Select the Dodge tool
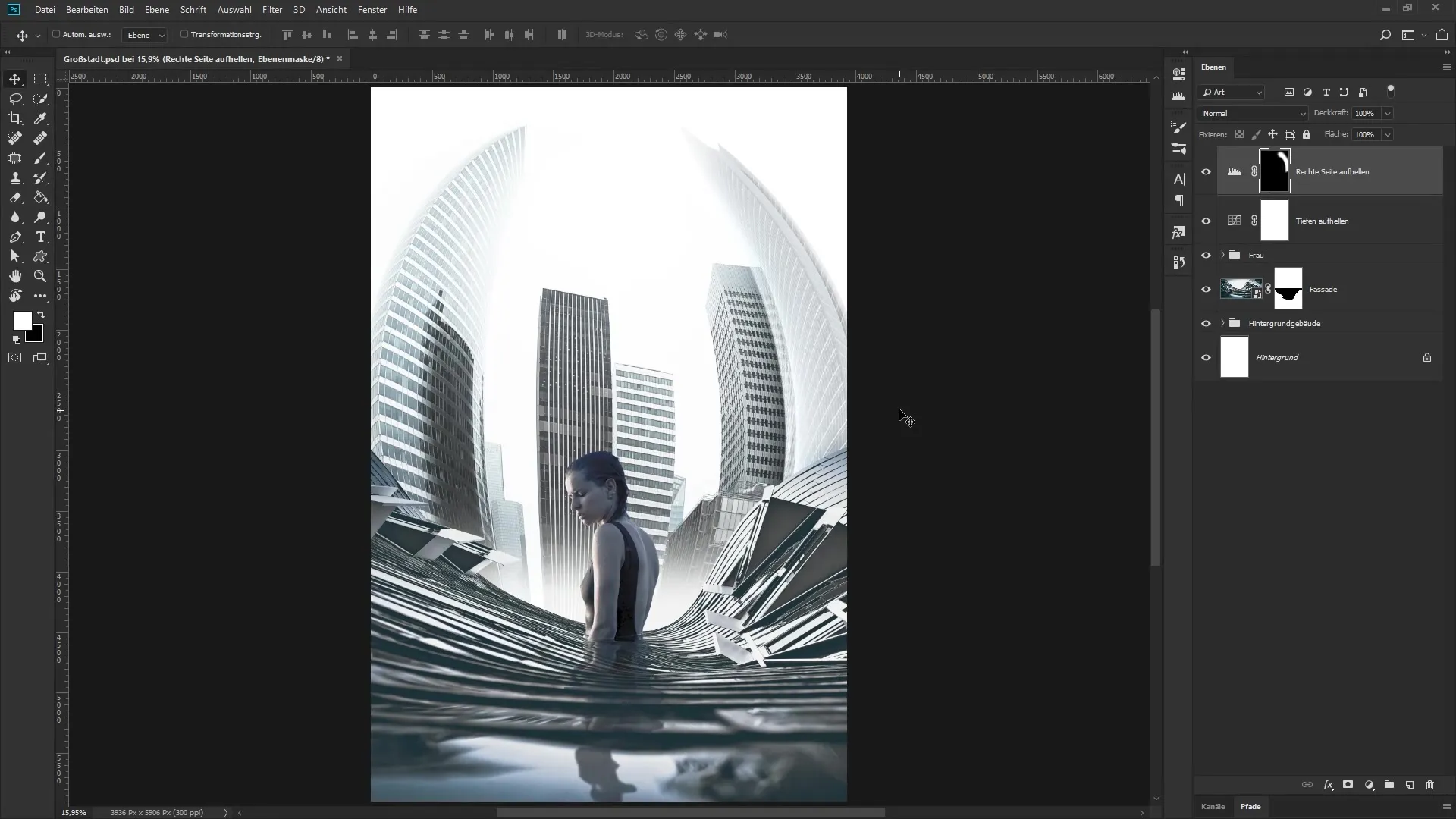 pyautogui.click(x=40, y=217)
